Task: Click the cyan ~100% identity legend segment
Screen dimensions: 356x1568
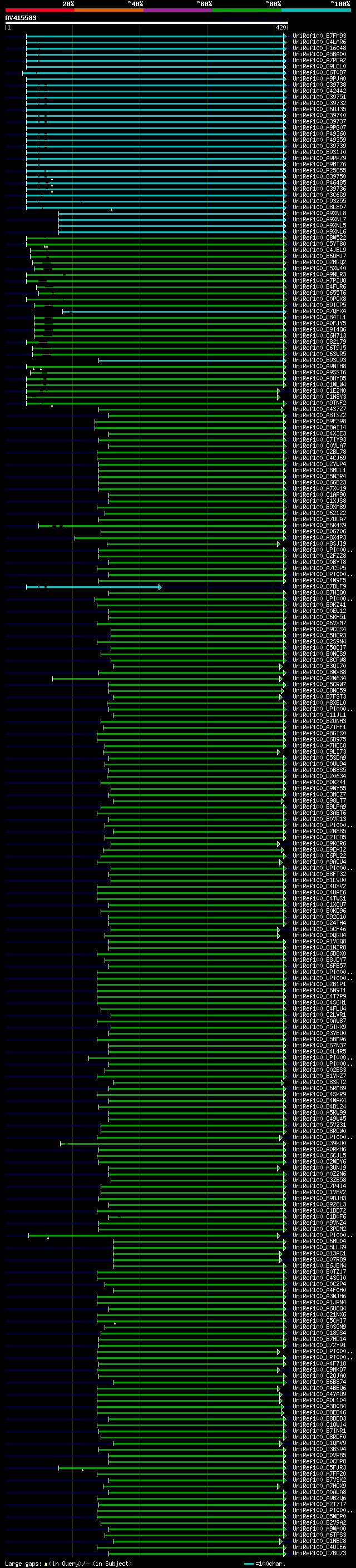Action: (316, 10)
